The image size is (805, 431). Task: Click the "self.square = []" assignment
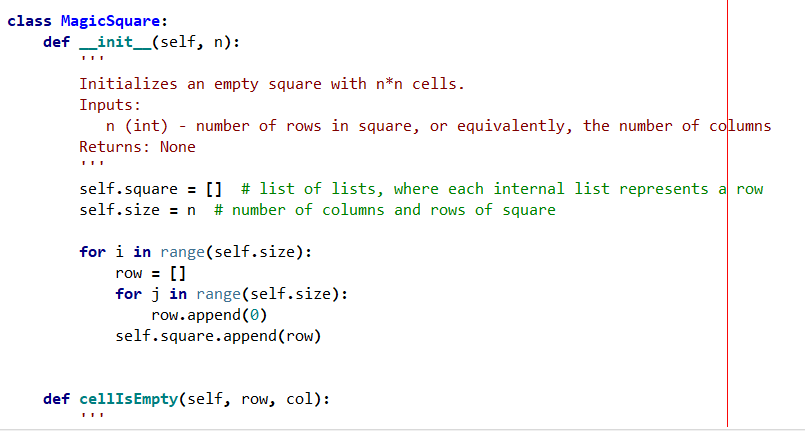click(x=150, y=189)
